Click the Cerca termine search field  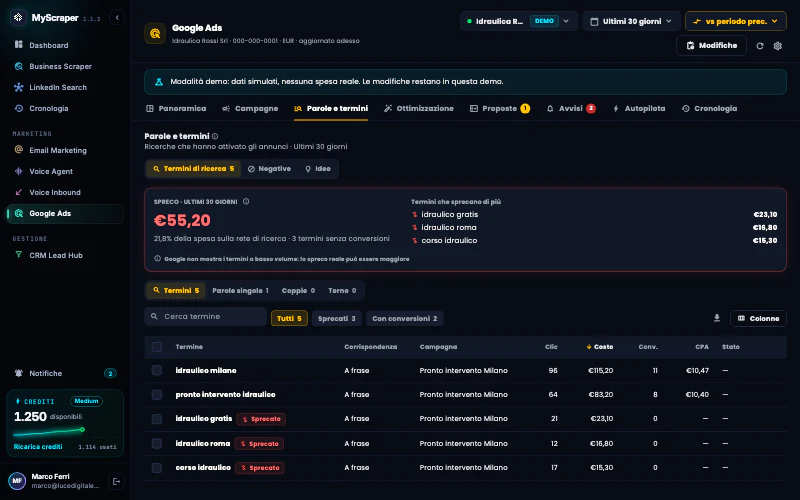tap(206, 317)
